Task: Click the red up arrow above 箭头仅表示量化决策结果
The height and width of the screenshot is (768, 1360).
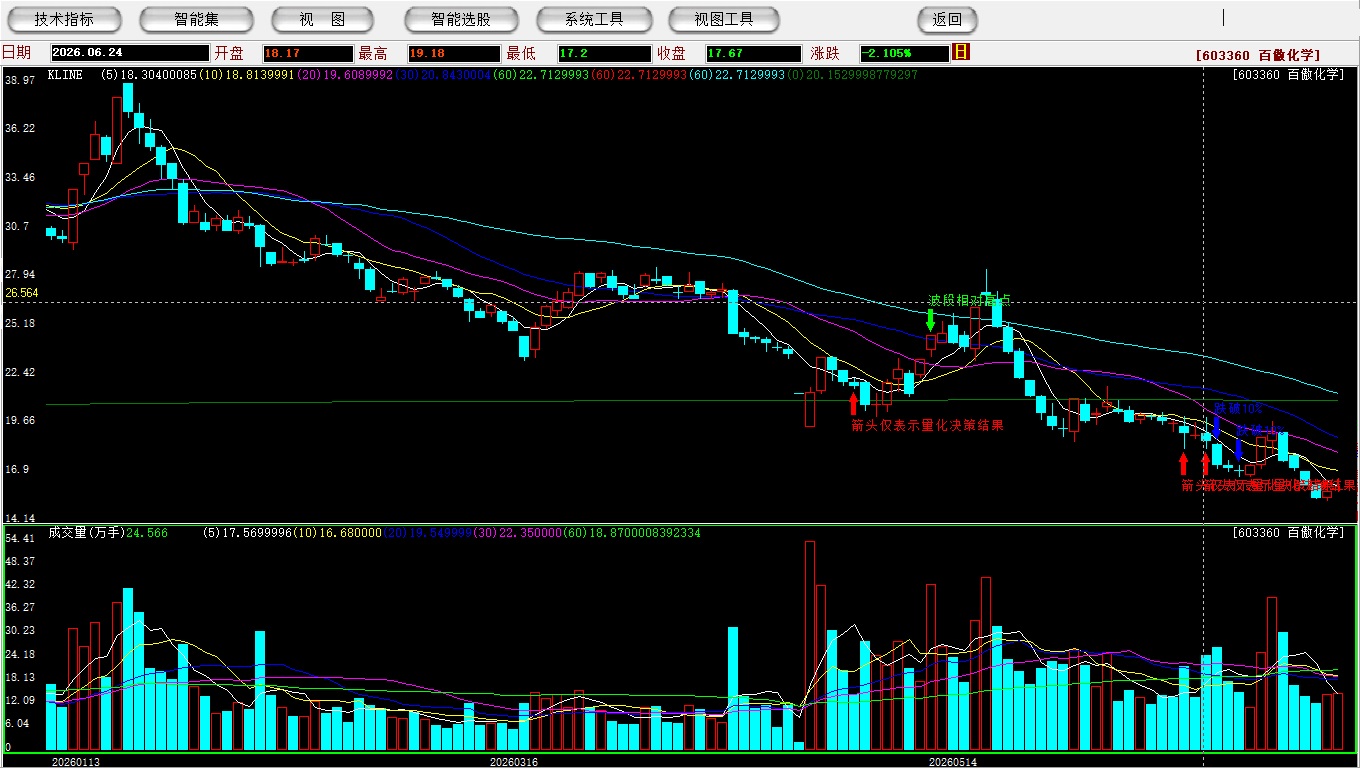Action: (853, 403)
